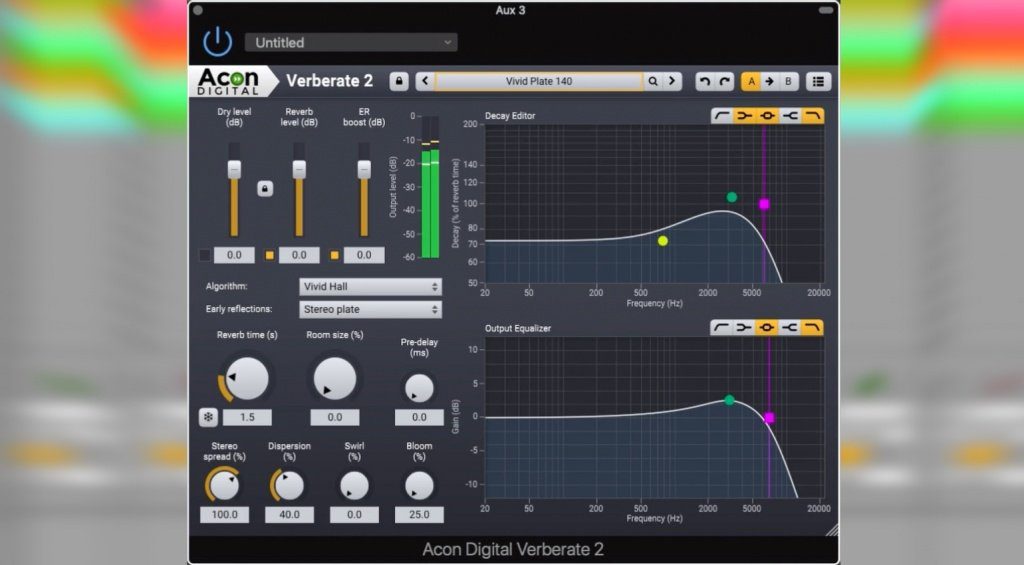Image resolution: width=1024 pixels, height=565 pixels.
Task: Click the Reverb time 1.5 value field
Action: pyautogui.click(x=248, y=417)
